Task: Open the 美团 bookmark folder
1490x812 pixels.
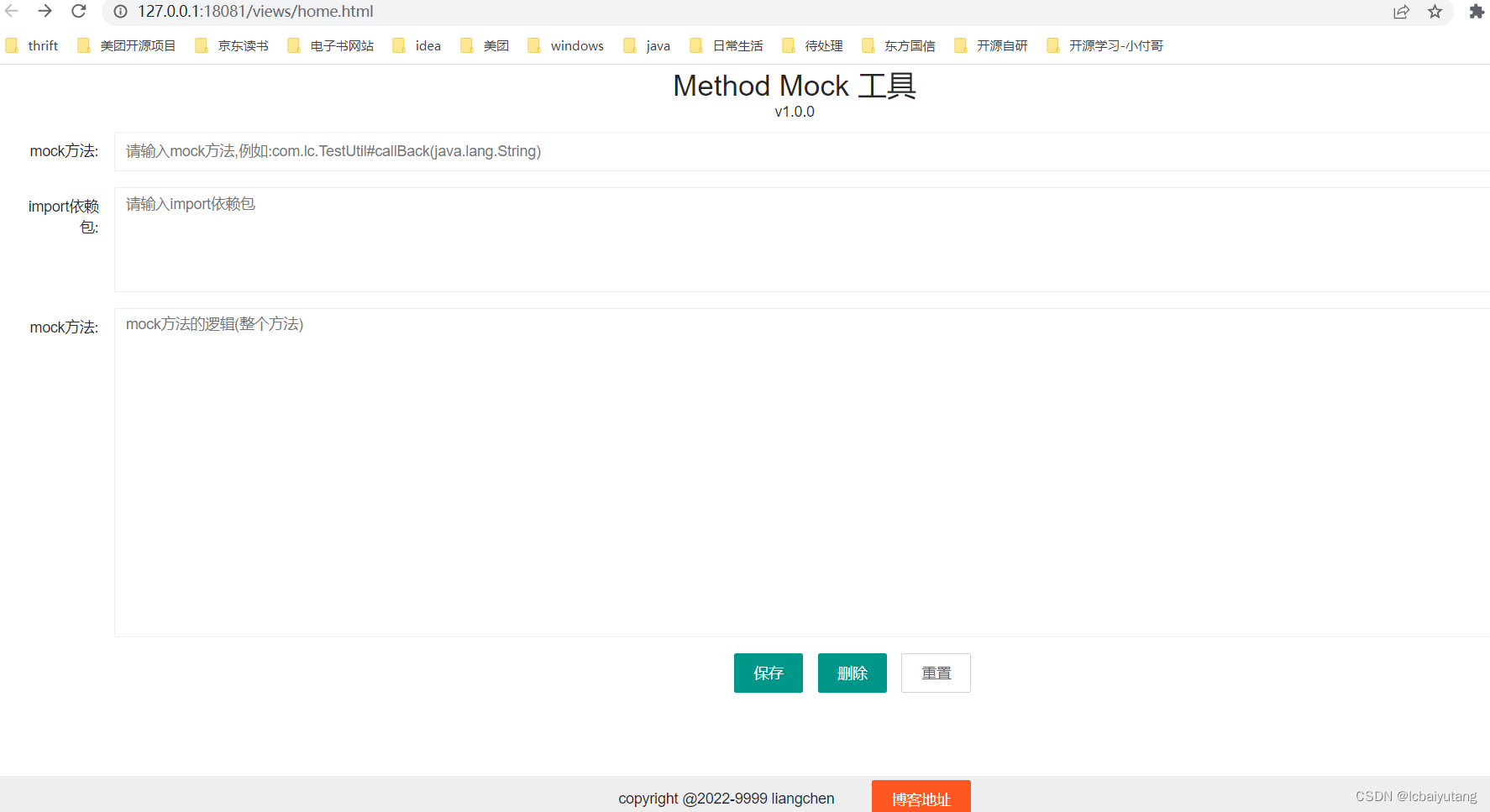Action: pos(485,45)
